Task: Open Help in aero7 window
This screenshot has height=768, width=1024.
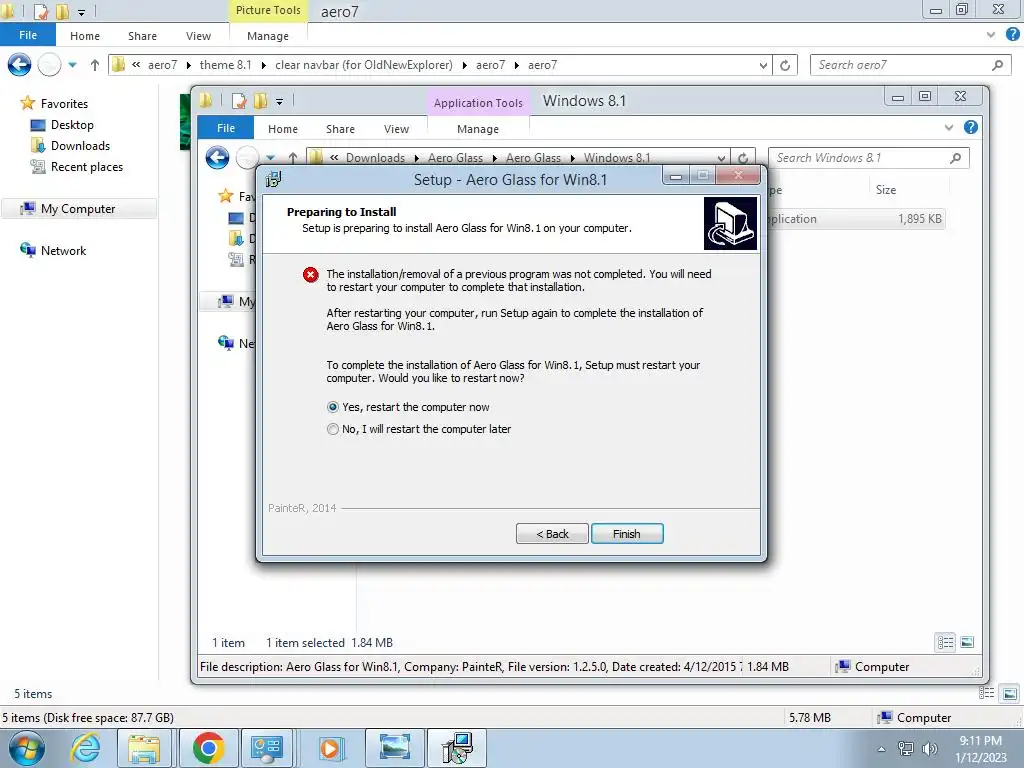Action: [1013, 35]
